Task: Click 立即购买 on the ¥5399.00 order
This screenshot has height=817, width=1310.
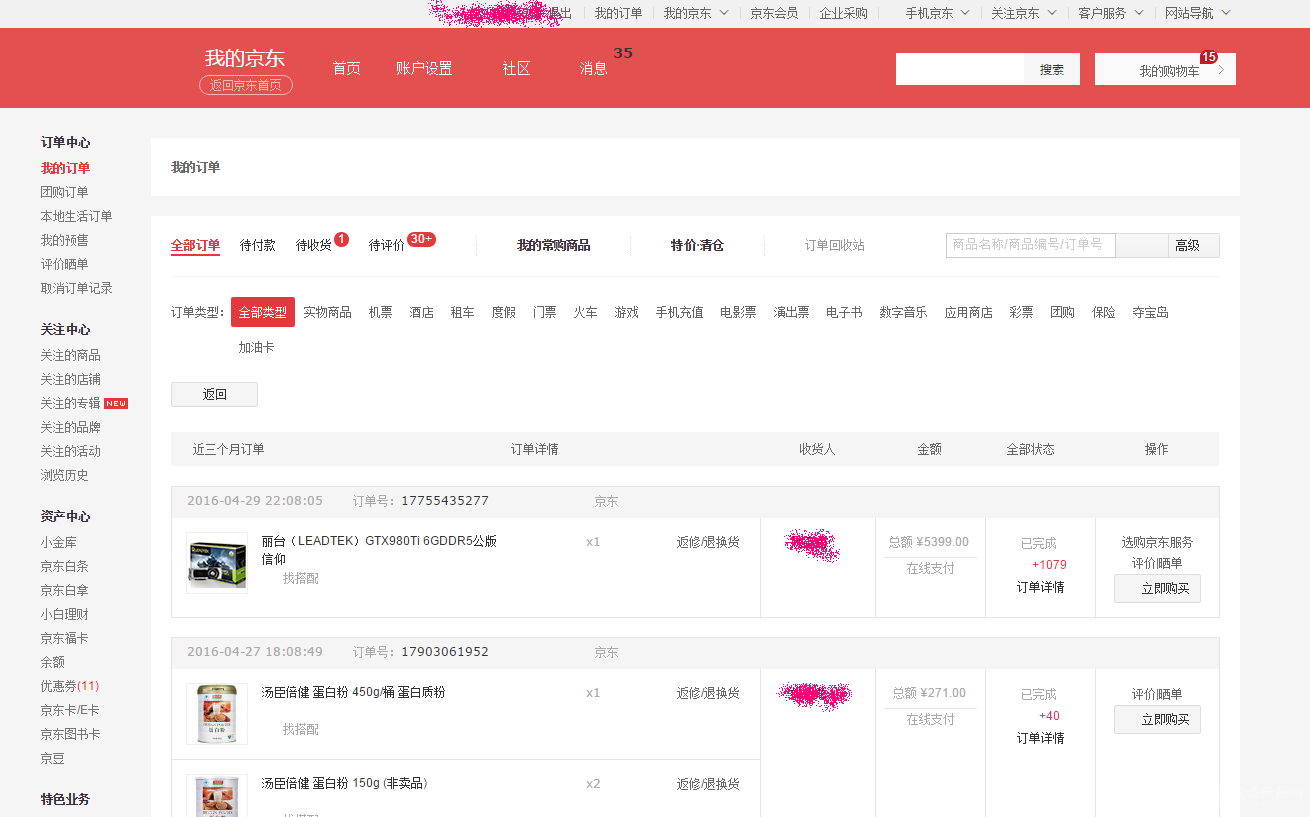Action: click(1157, 588)
